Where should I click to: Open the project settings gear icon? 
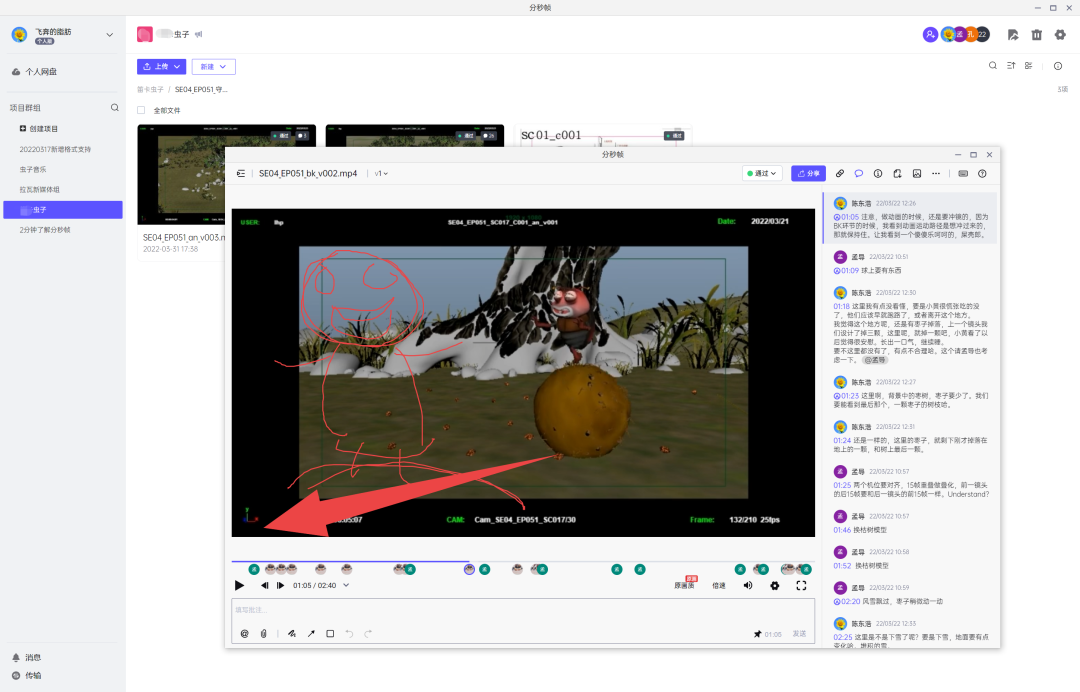click(1060, 34)
